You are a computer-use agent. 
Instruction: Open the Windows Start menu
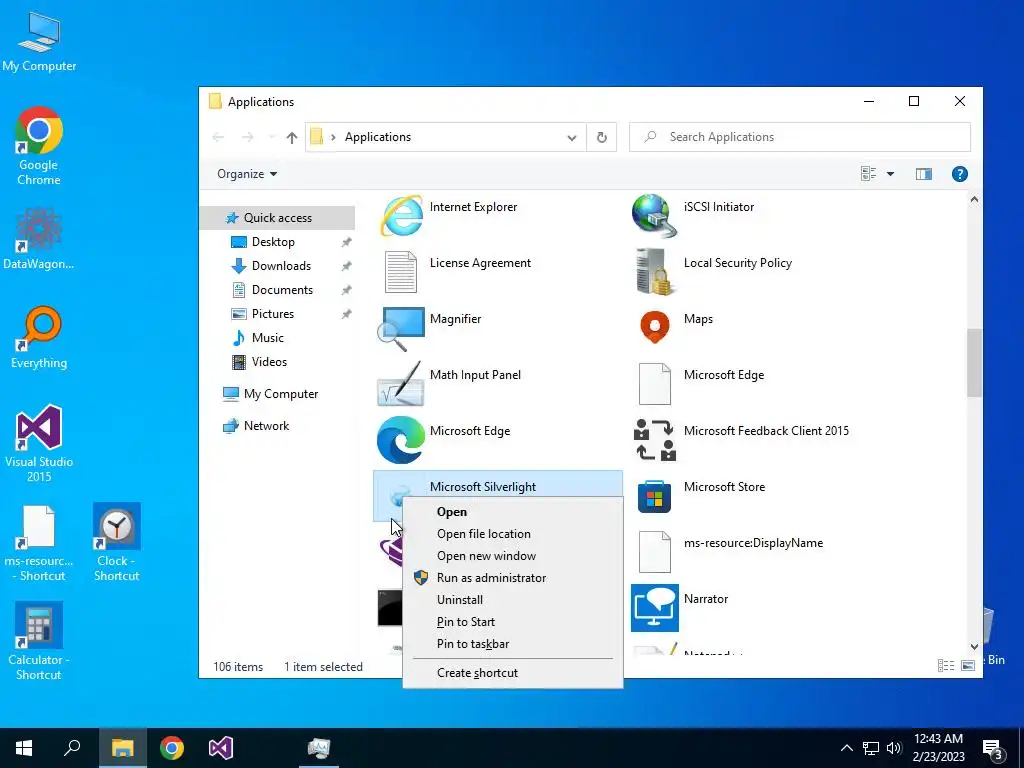24,748
